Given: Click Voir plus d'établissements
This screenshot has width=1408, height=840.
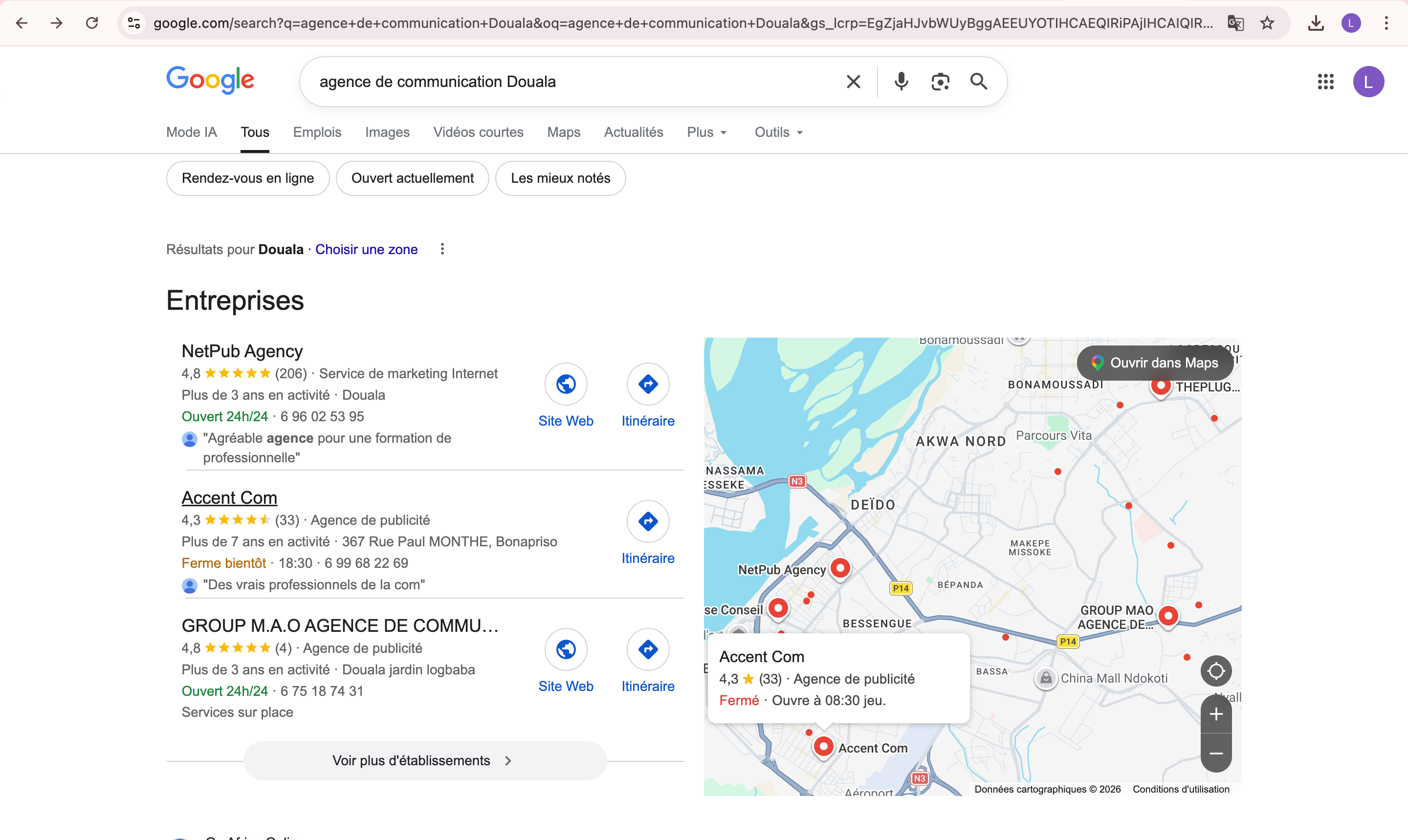Looking at the screenshot, I should [x=424, y=760].
